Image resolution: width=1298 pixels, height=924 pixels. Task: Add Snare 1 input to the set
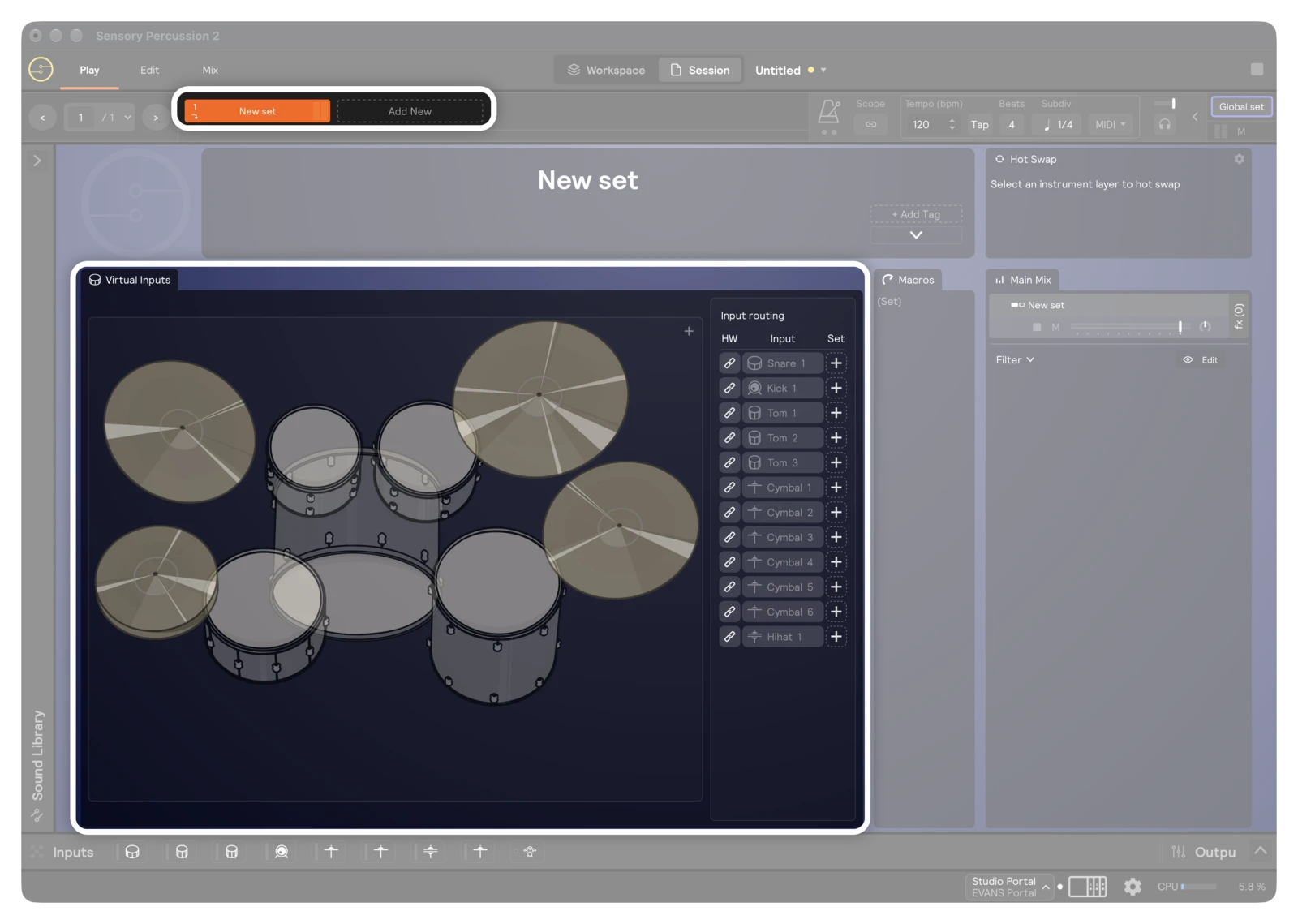click(x=836, y=363)
